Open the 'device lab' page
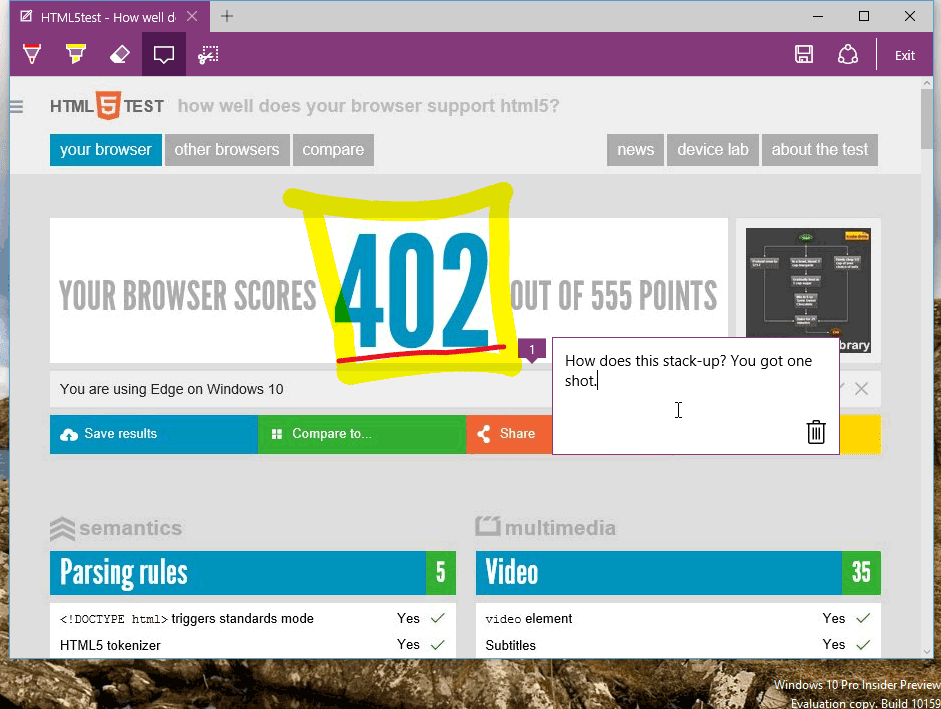Viewport: 941px width, 709px height. [713, 149]
